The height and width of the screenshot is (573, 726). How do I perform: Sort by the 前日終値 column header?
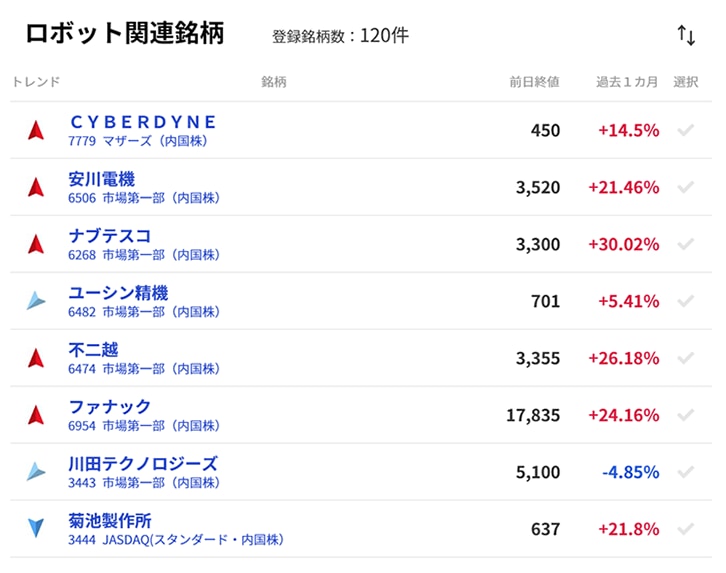(x=534, y=82)
